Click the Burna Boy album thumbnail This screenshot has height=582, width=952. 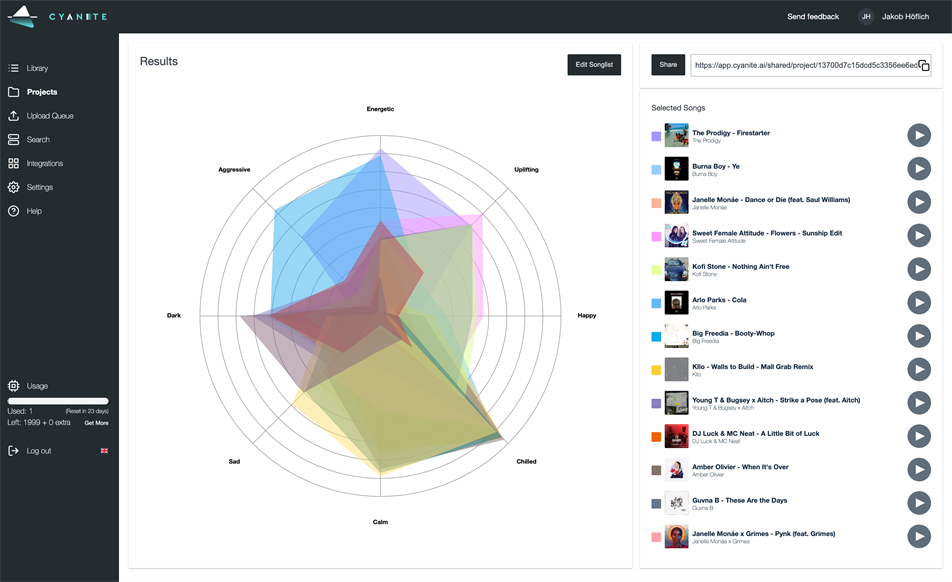pos(676,169)
